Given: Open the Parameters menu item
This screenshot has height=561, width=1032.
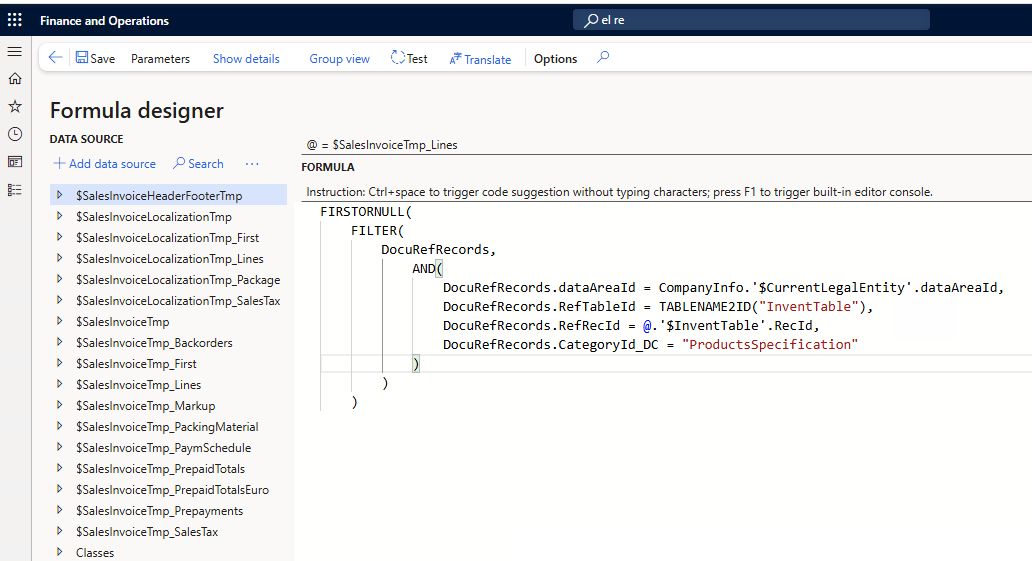Looking at the screenshot, I should 160,59.
